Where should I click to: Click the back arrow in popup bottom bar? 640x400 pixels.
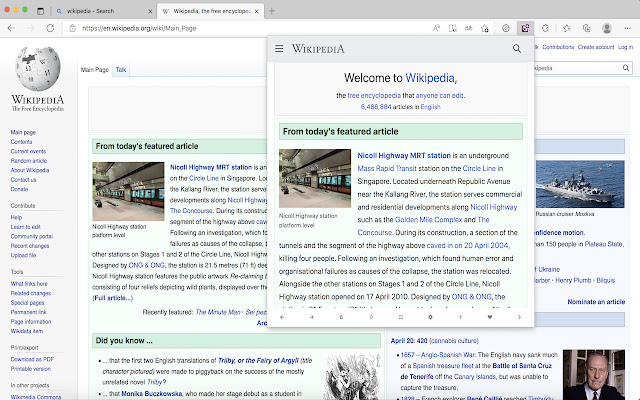tap(282, 317)
